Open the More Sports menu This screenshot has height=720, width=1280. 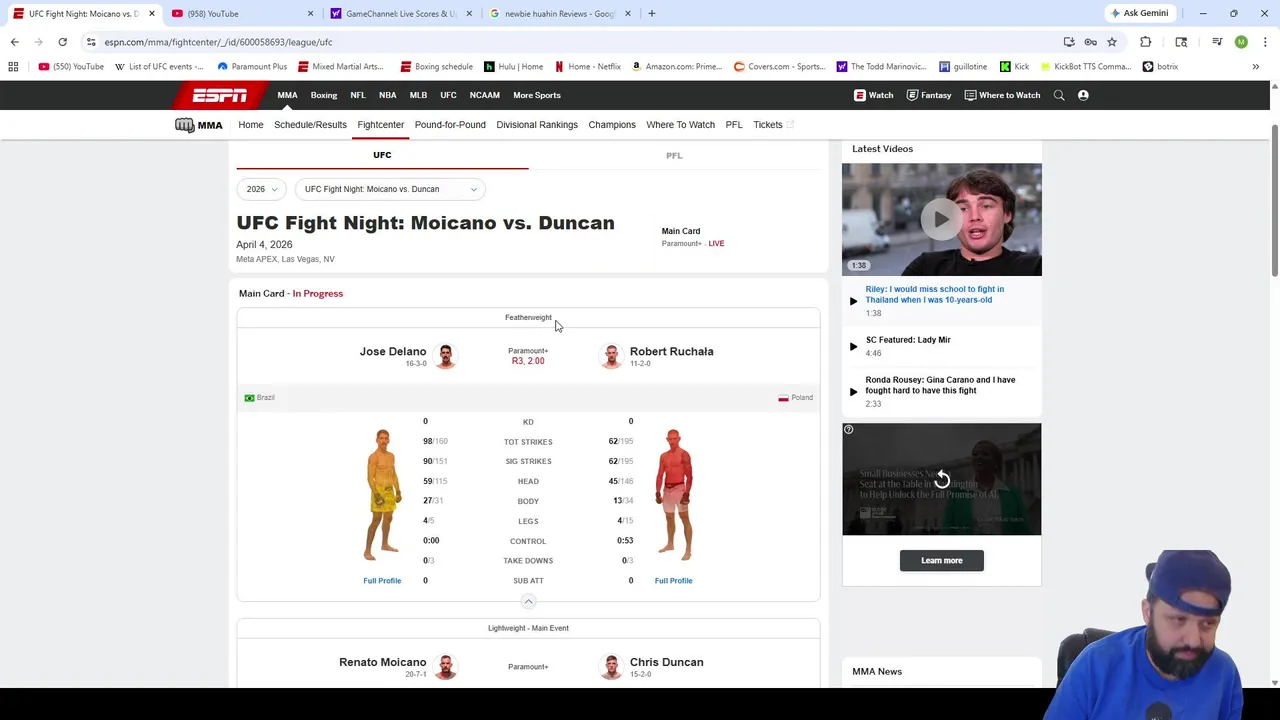pos(537,95)
